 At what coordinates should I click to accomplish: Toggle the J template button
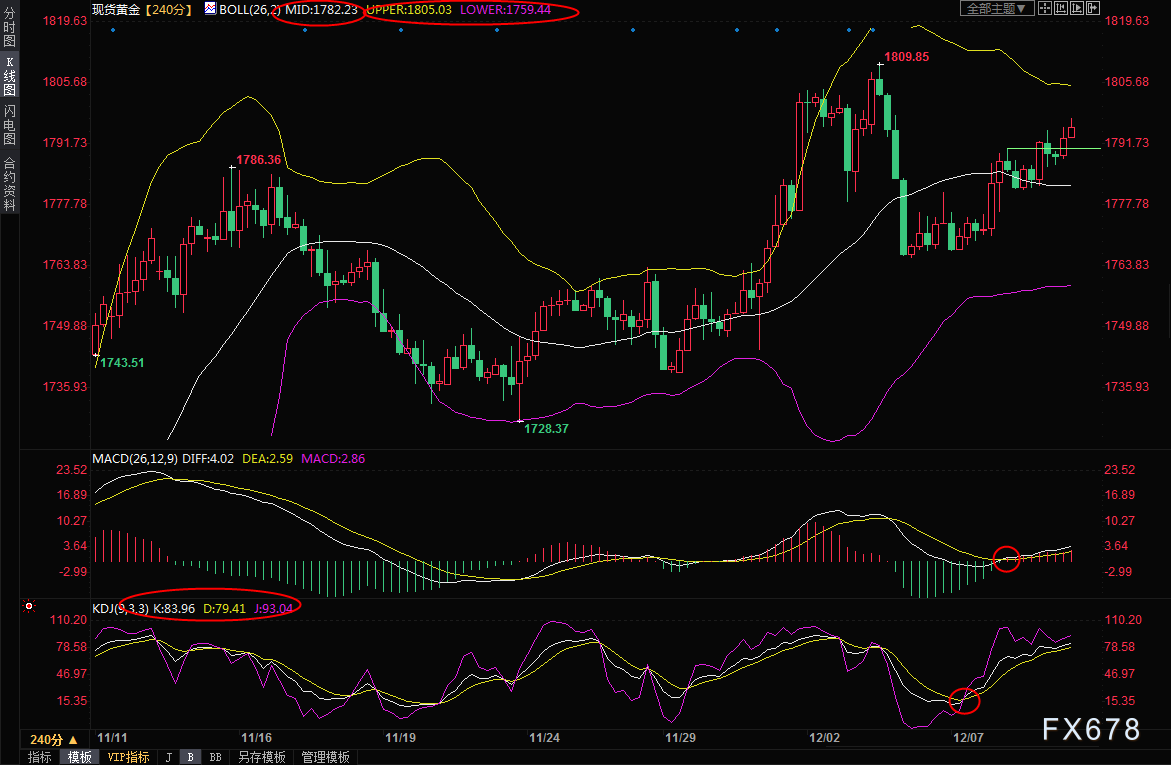[169, 757]
